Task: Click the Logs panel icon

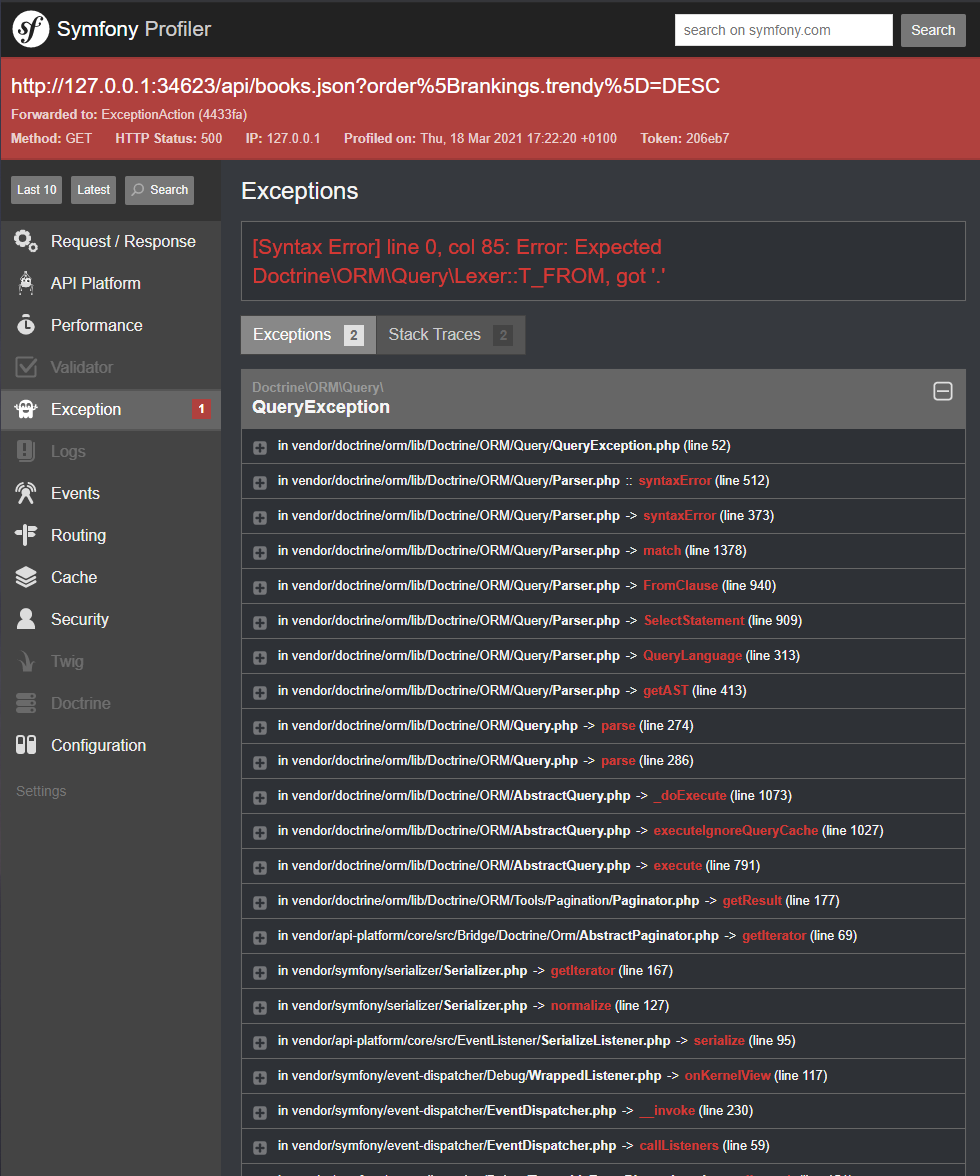Action: tap(25, 452)
